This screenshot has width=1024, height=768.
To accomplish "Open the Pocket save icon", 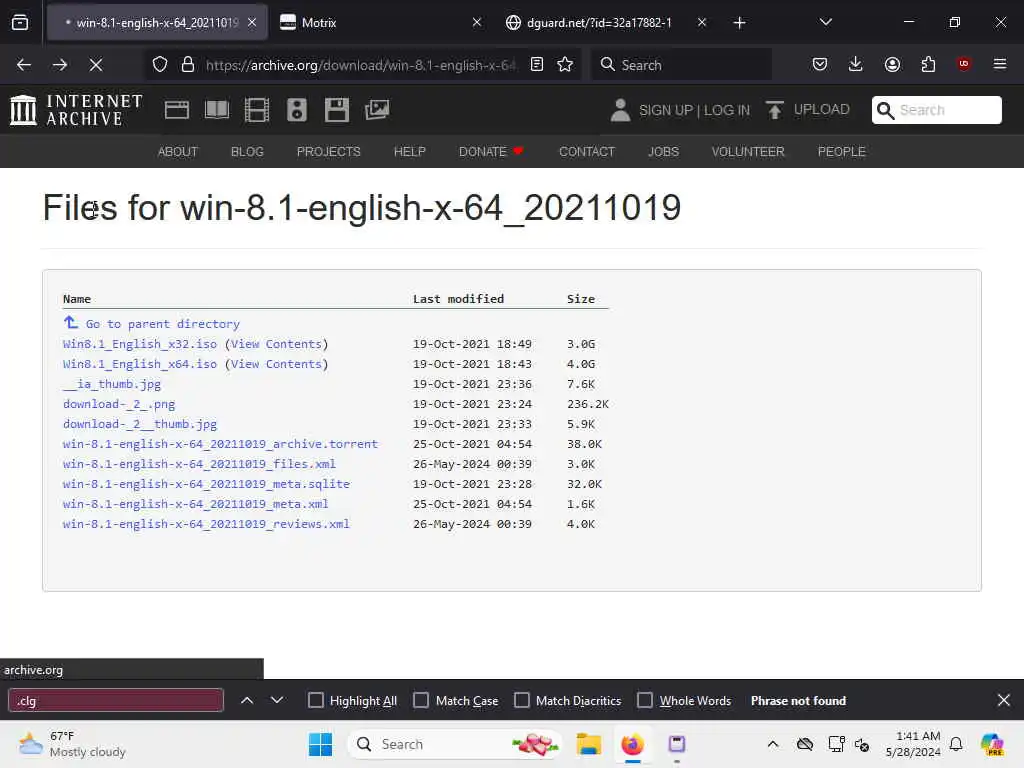I will [x=820, y=64].
